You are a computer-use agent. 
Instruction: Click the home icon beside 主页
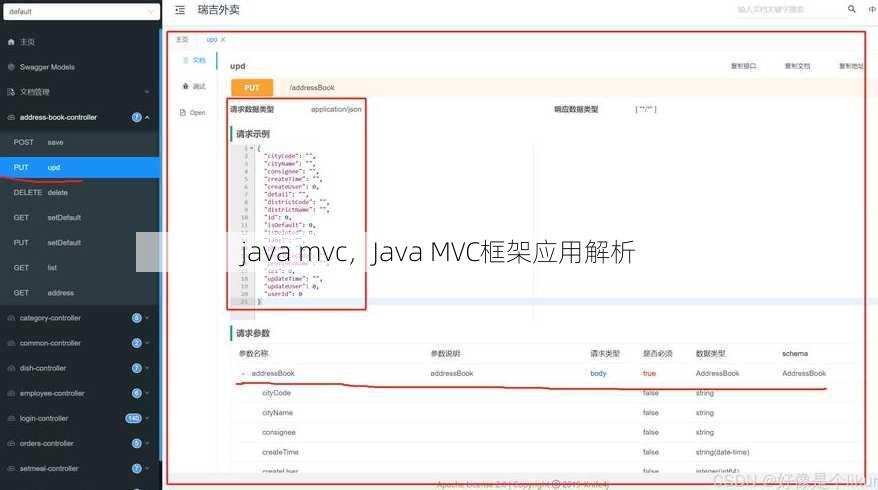coord(11,42)
